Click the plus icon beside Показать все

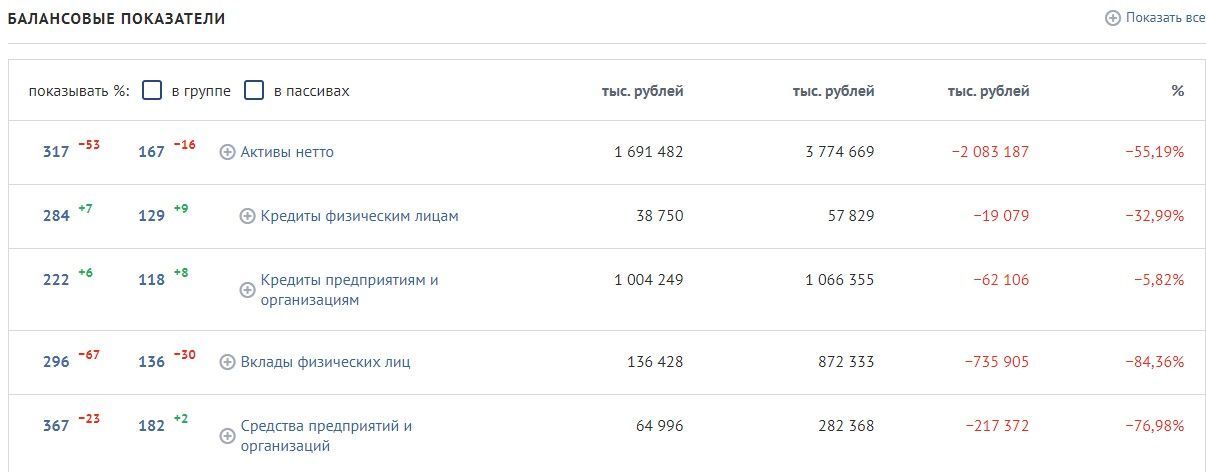1112,18
